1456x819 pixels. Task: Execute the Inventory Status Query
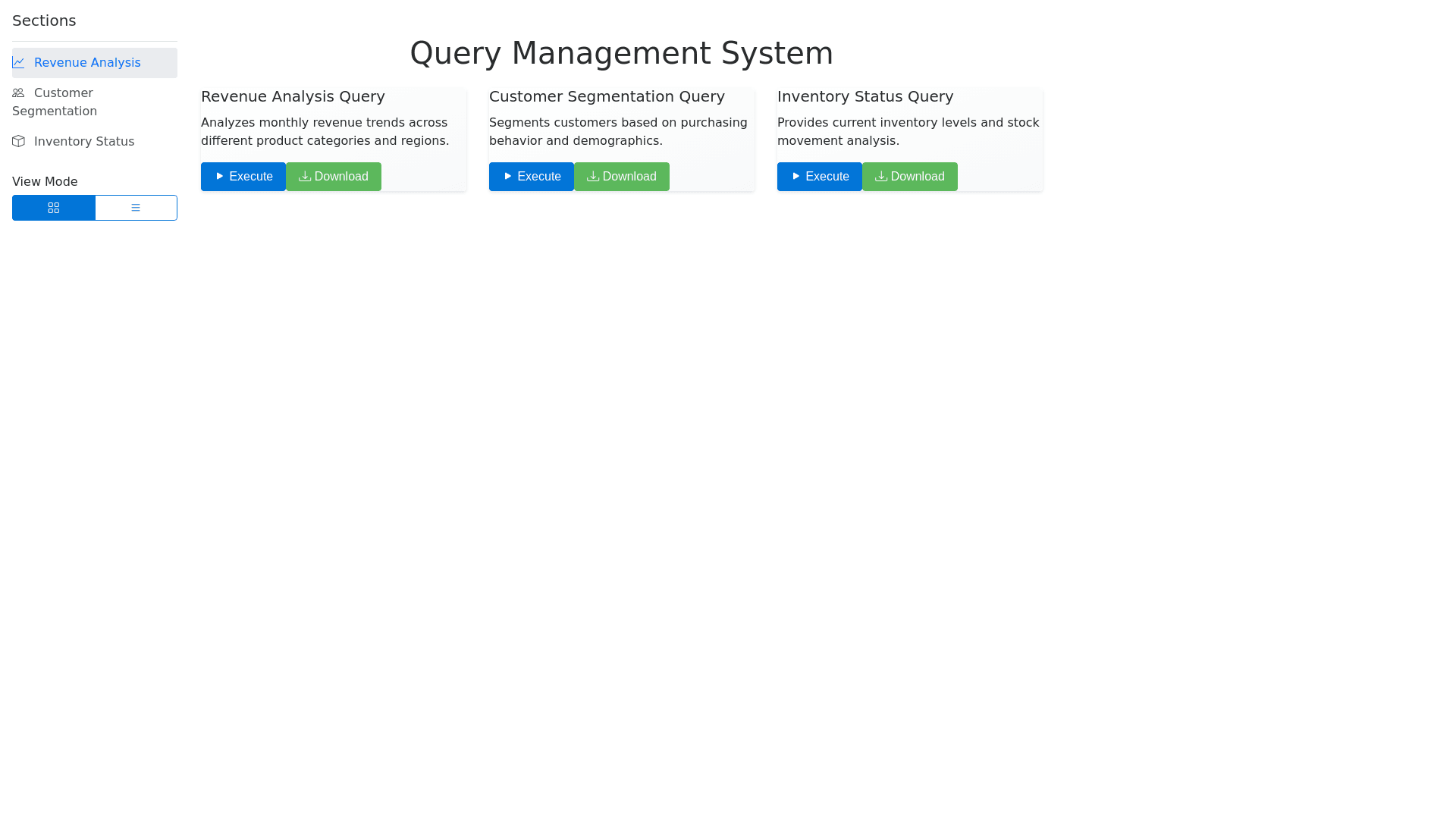[x=820, y=177]
